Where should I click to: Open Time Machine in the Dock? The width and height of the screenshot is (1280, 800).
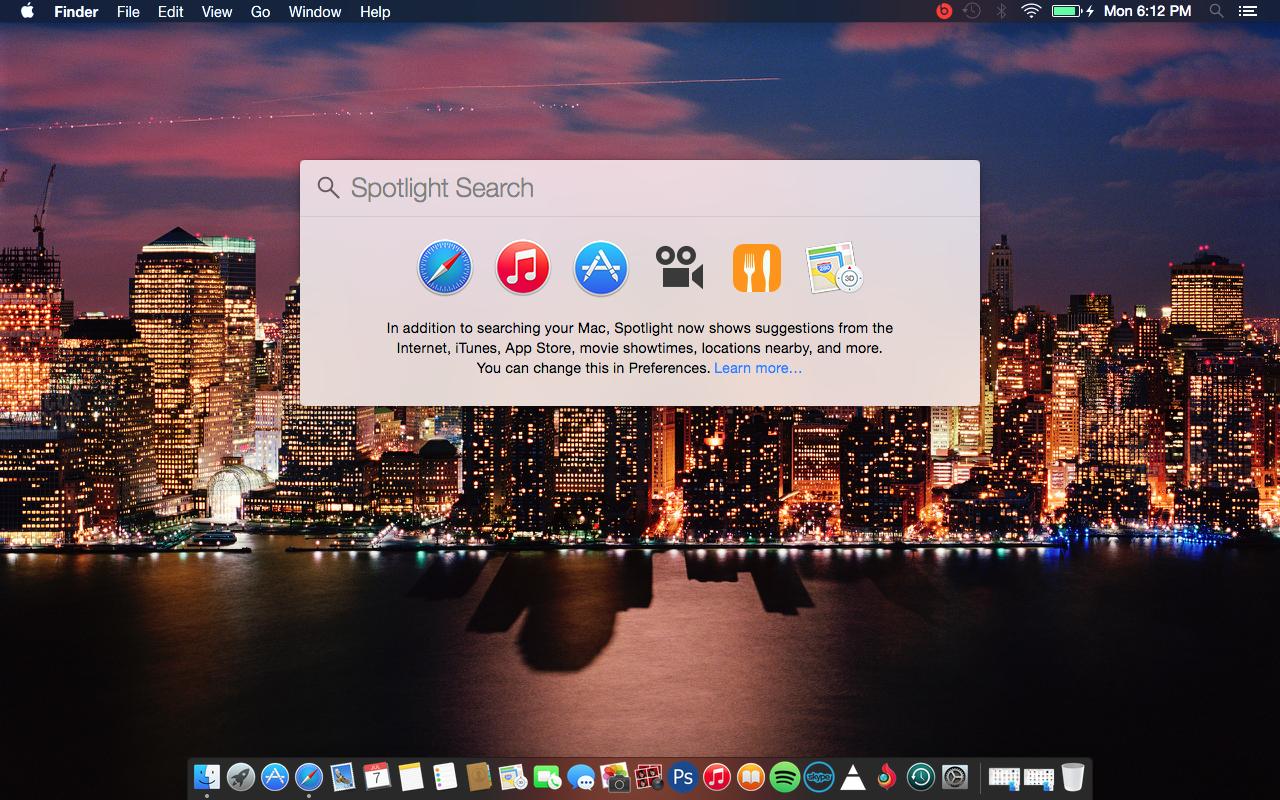click(921, 776)
